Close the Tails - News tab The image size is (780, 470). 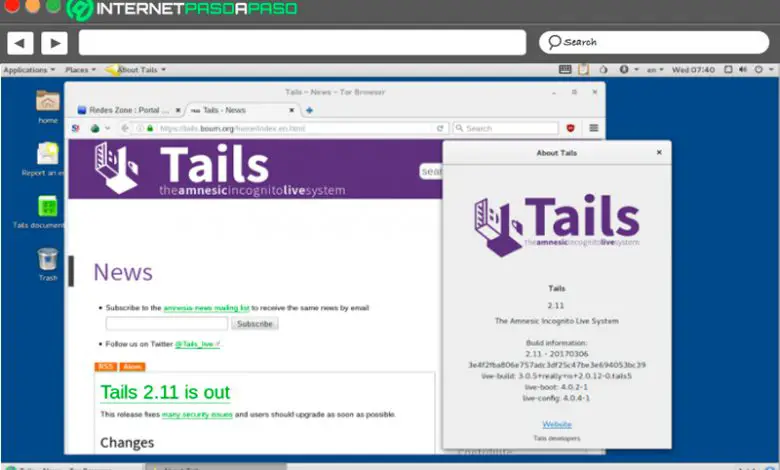click(x=292, y=110)
